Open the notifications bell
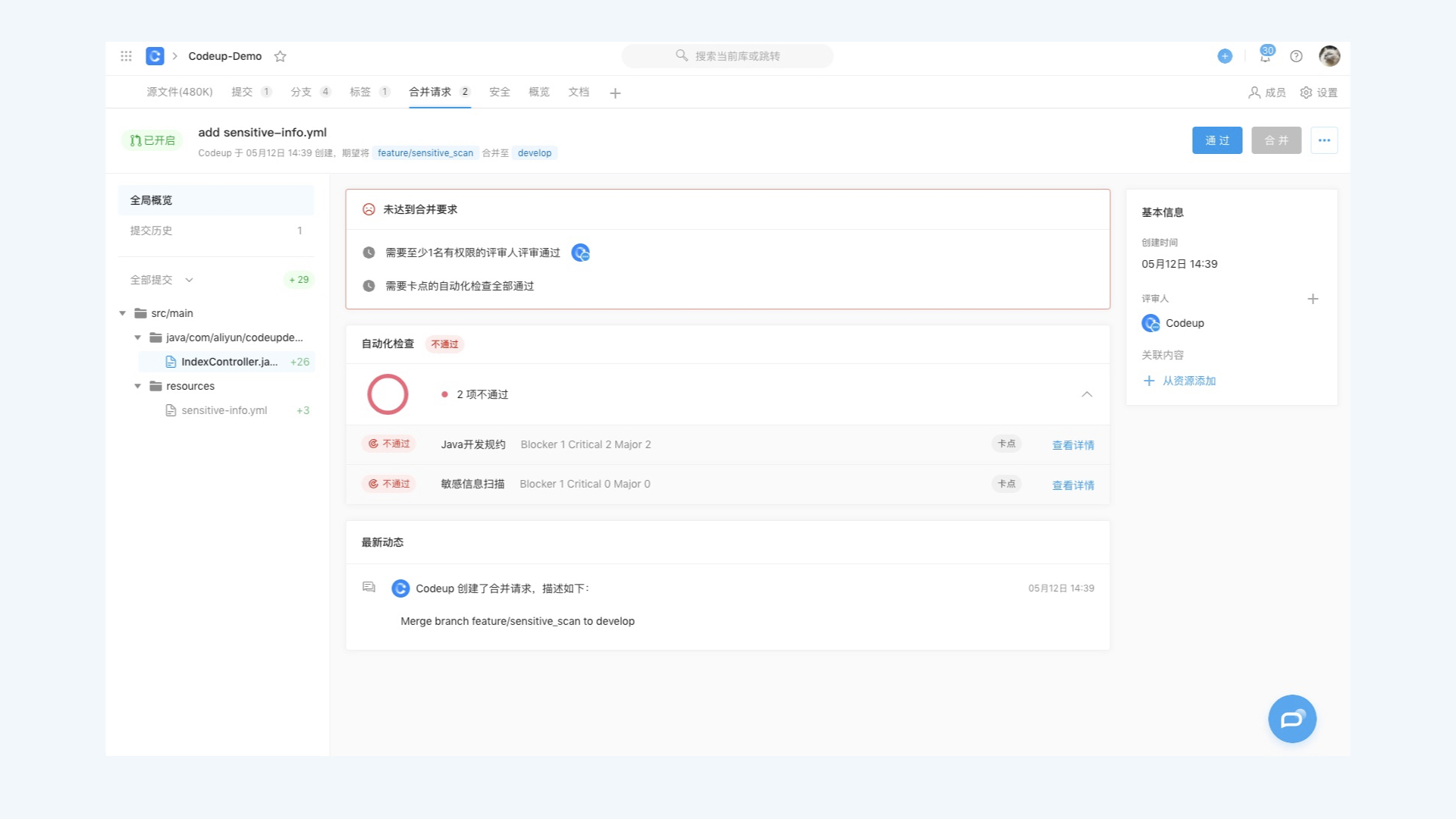This screenshot has height=819, width=1456. (1265, 56)
